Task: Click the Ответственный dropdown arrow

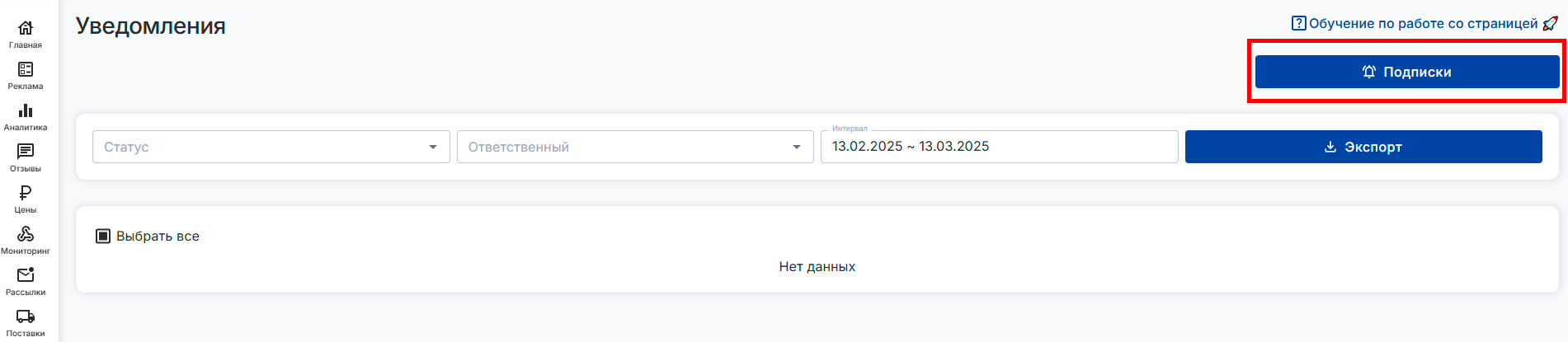Action: 797,147
